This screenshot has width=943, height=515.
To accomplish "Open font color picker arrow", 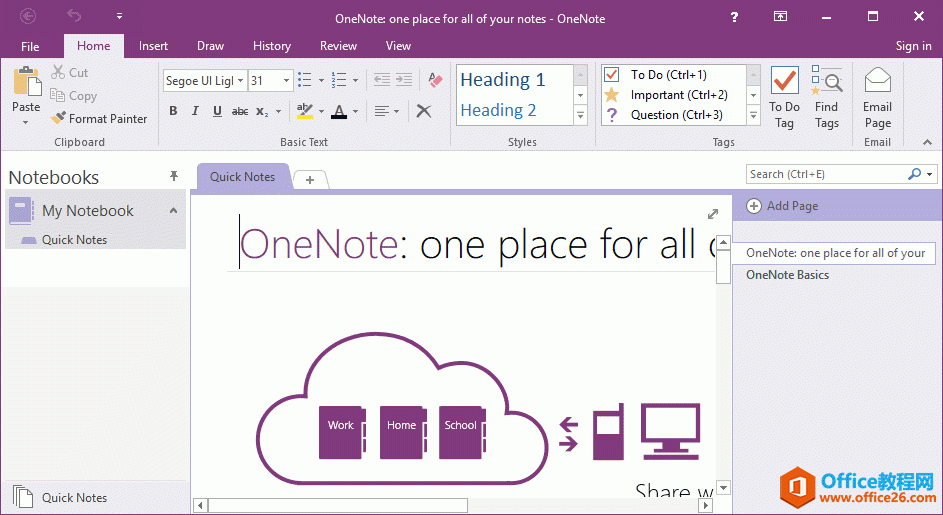I will [355, 111].
